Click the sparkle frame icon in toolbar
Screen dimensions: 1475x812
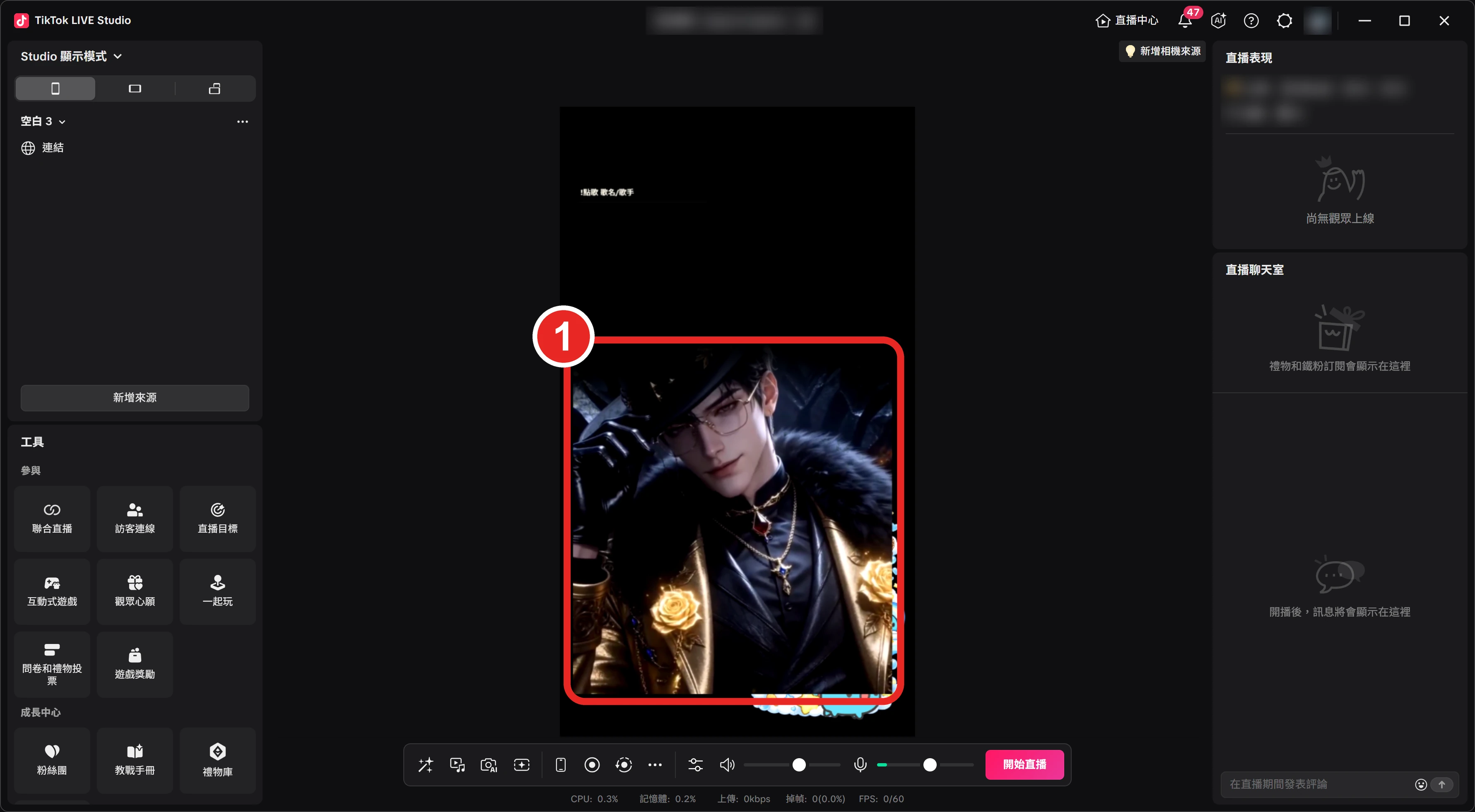(522, 765)
